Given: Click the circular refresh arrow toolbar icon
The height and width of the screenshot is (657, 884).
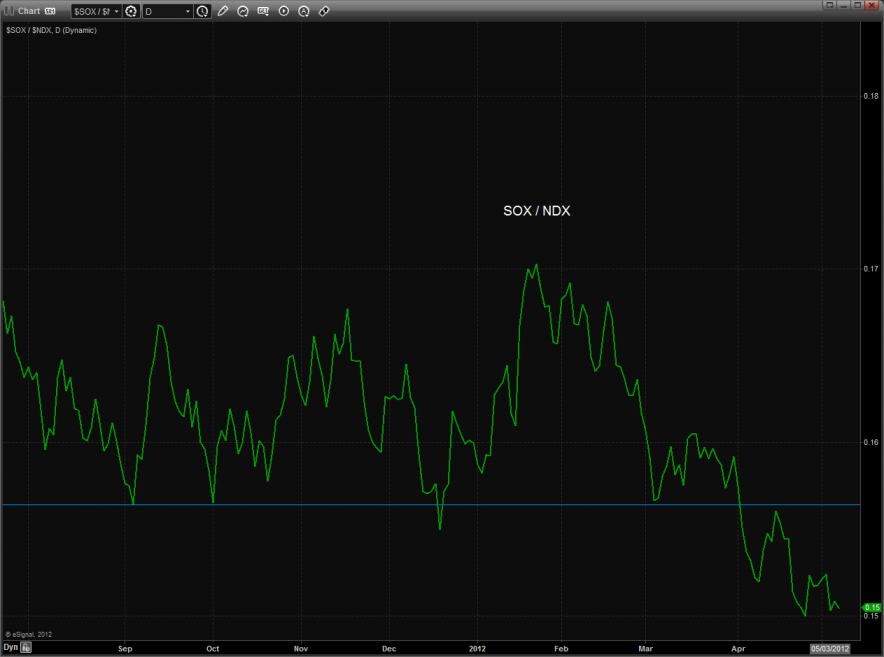Looking at the screenshot, I should pyautogui.click(x=243, y=11).
